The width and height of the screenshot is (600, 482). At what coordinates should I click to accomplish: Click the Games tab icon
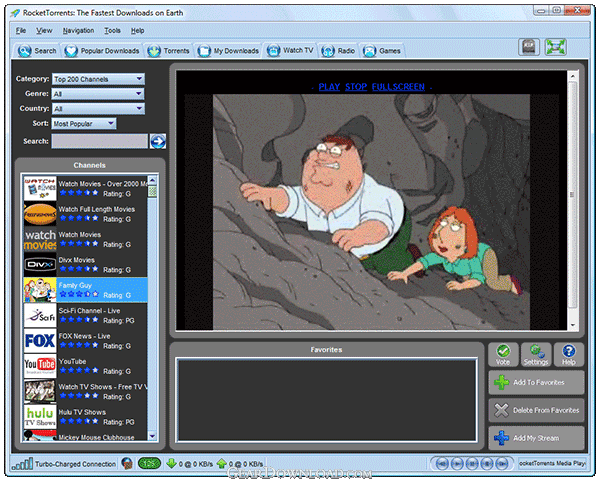[370, 51]
